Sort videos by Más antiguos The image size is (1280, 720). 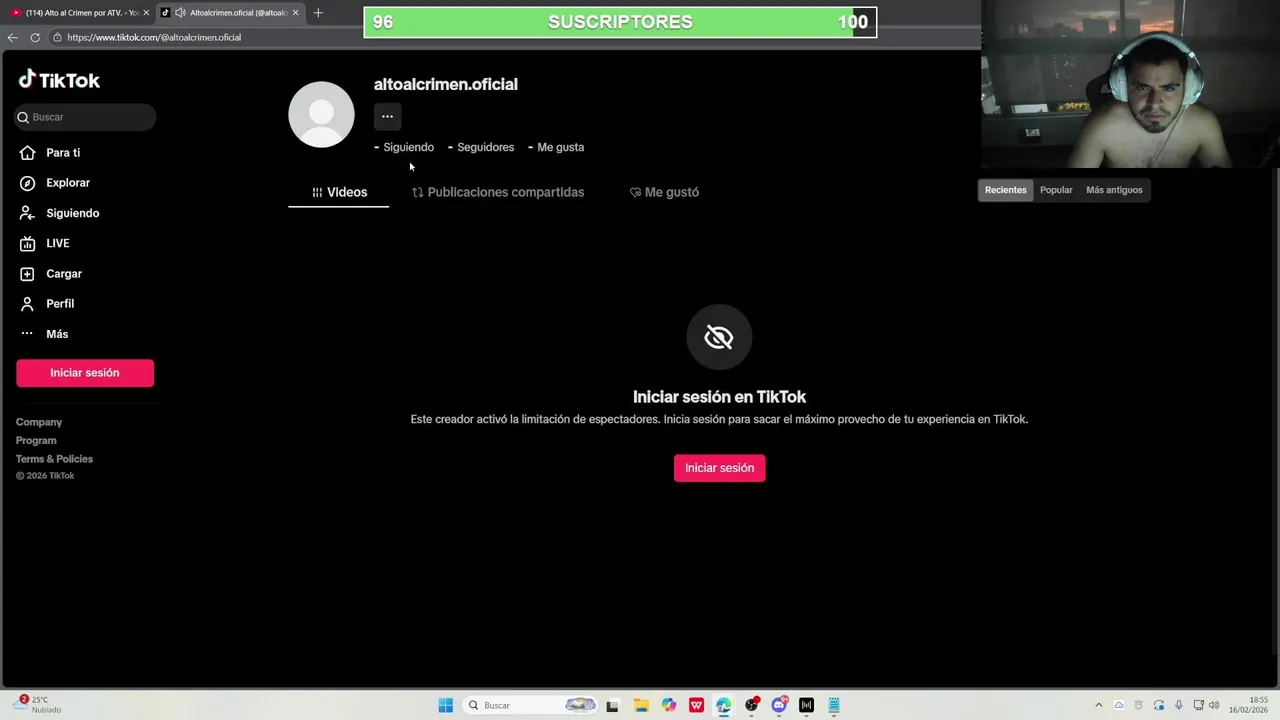[x=1114, y=190]
